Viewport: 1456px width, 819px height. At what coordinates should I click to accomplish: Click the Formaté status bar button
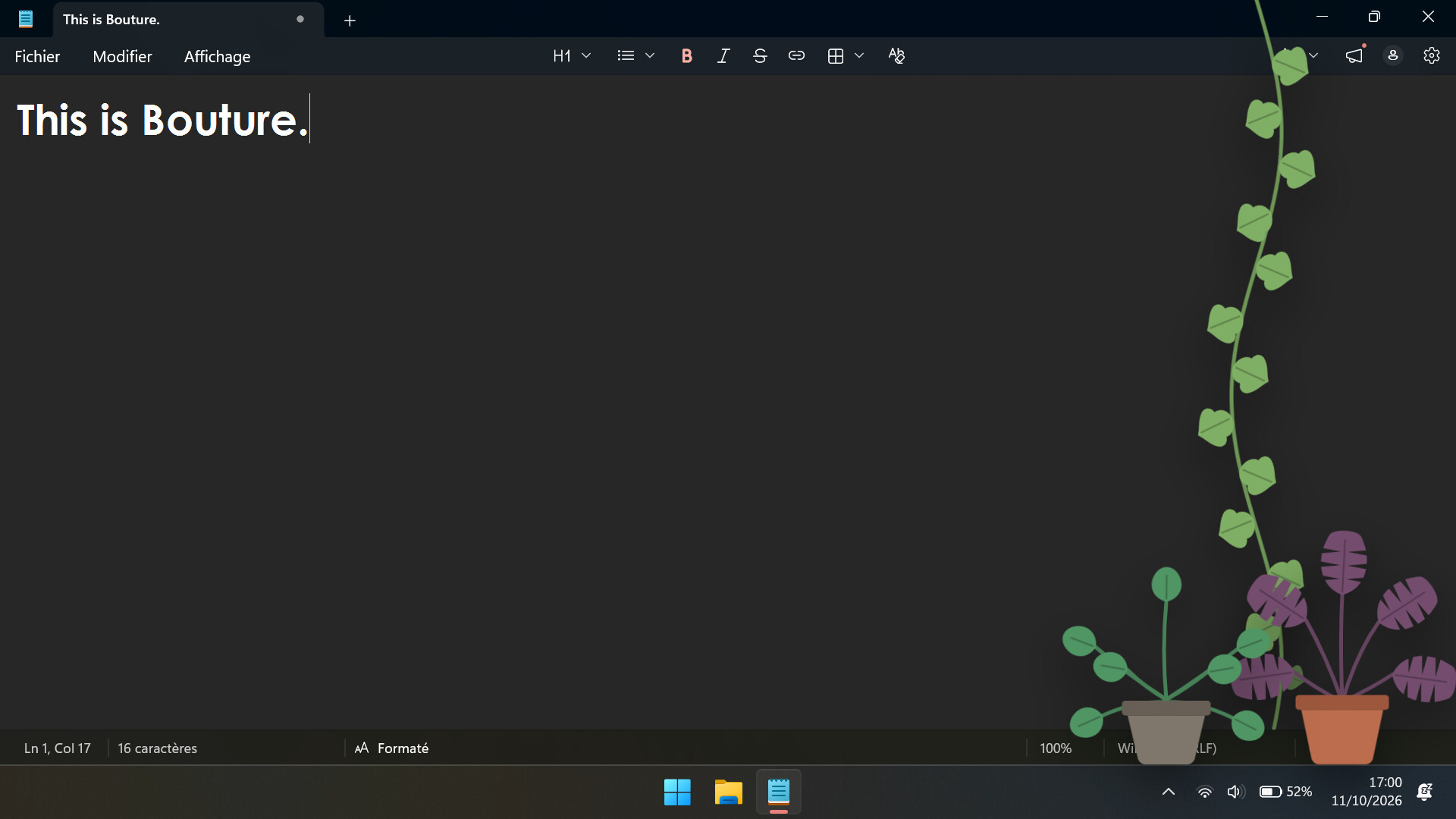tap(392, 748)
